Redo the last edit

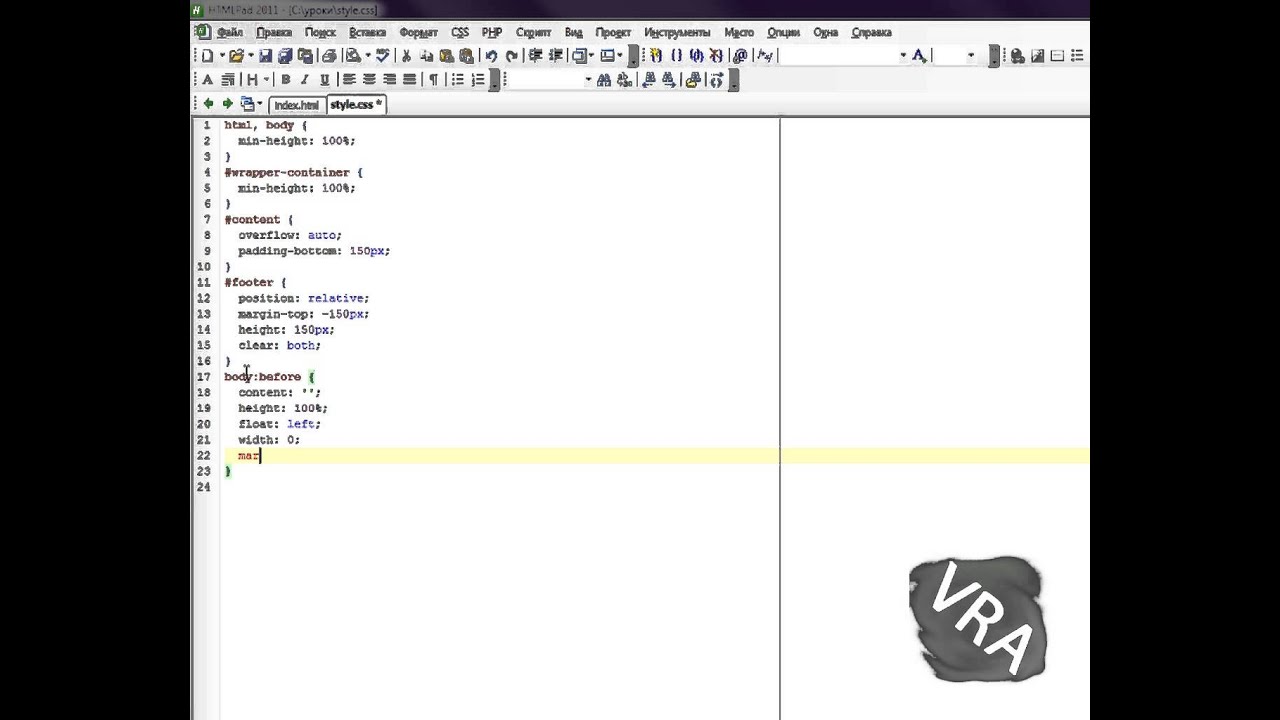(x=511, y=56)
